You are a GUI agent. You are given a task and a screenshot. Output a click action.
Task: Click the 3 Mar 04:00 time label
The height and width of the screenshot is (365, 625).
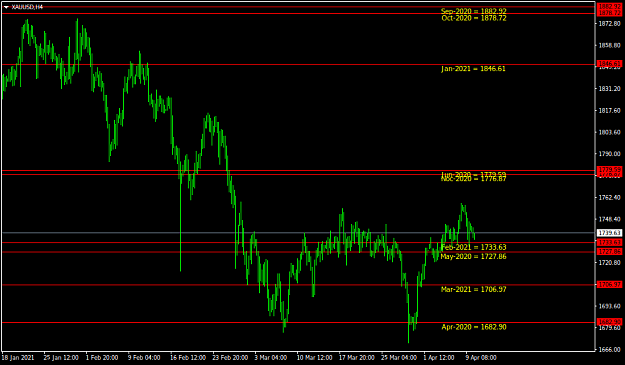coord(271,357)
